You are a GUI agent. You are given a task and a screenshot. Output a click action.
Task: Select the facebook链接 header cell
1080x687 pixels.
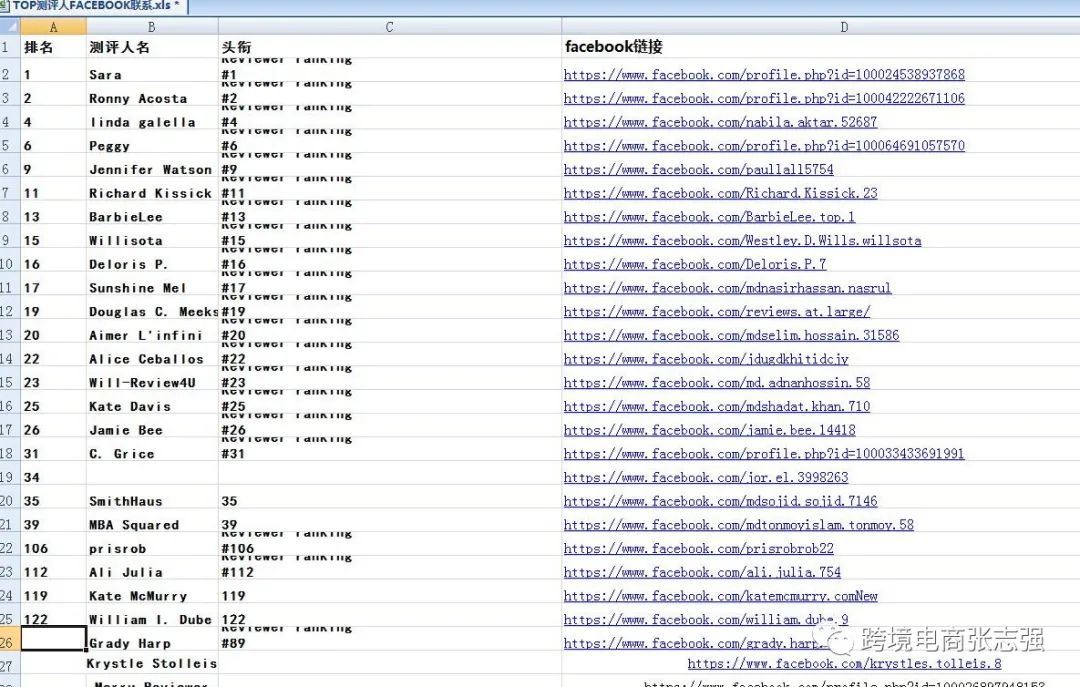(821, 46)
